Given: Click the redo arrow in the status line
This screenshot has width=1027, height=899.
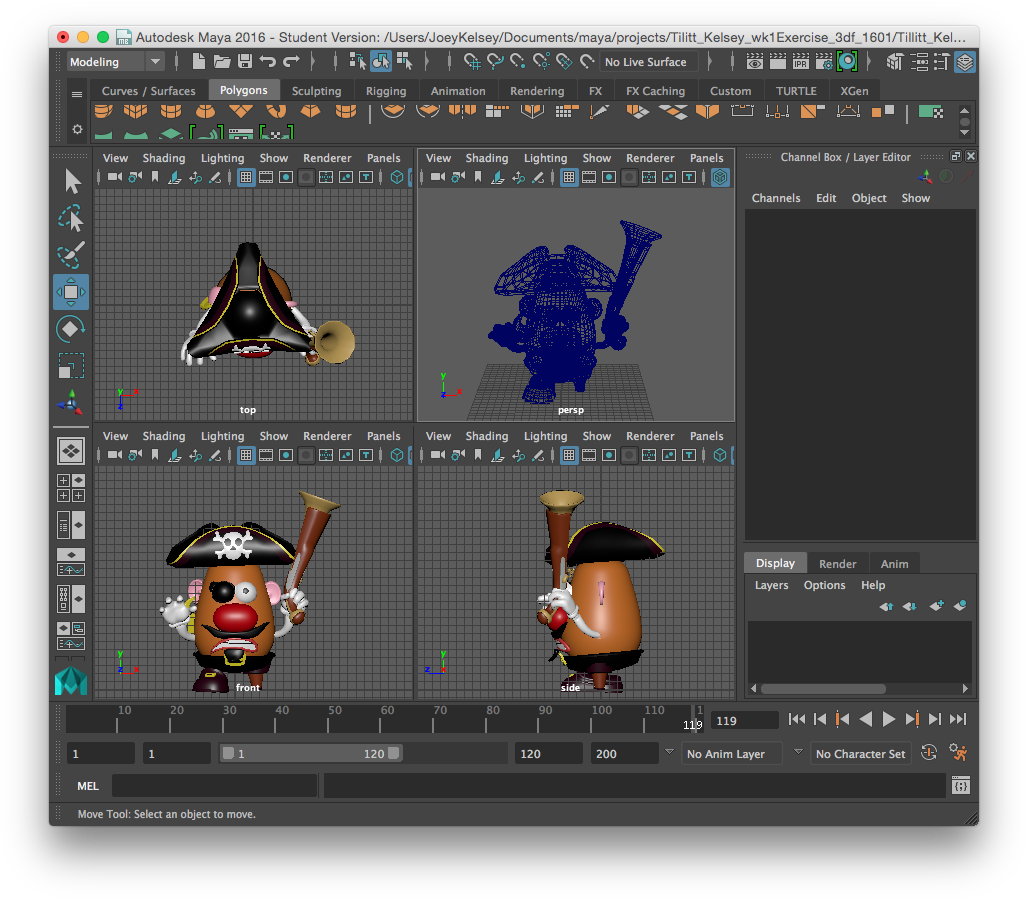Looking at the screenshot, I should click(x=291, y=62).
